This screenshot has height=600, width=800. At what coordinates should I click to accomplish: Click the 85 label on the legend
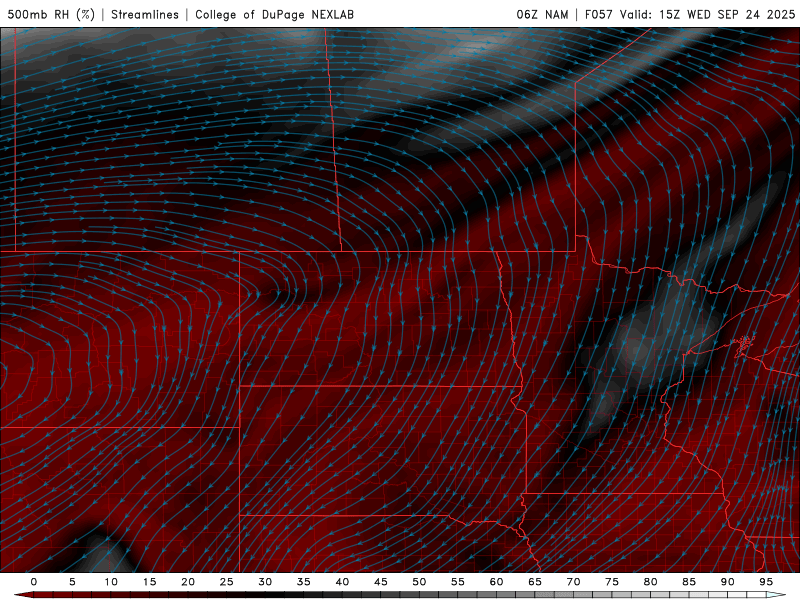[x=689, y=582]
